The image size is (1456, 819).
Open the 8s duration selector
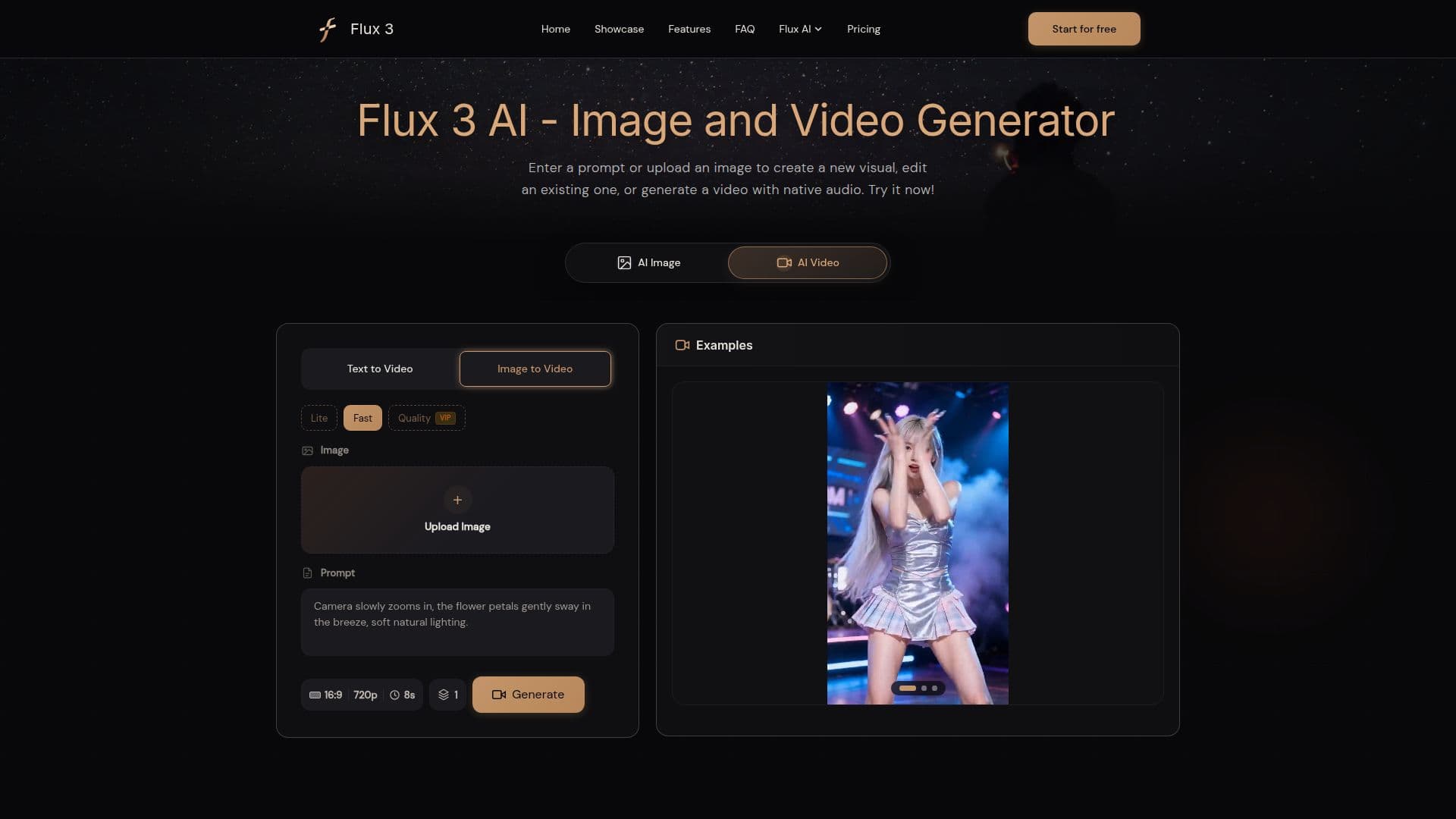click(x=403, y=695)
